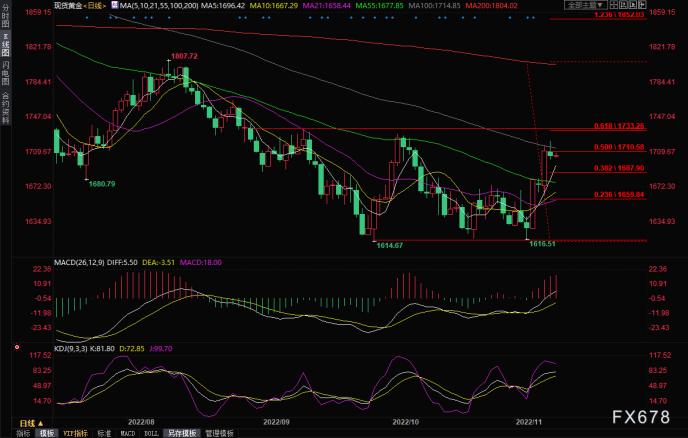
Task: Click the 1.236 Fibonacci extension label
Action: point(619,15)
